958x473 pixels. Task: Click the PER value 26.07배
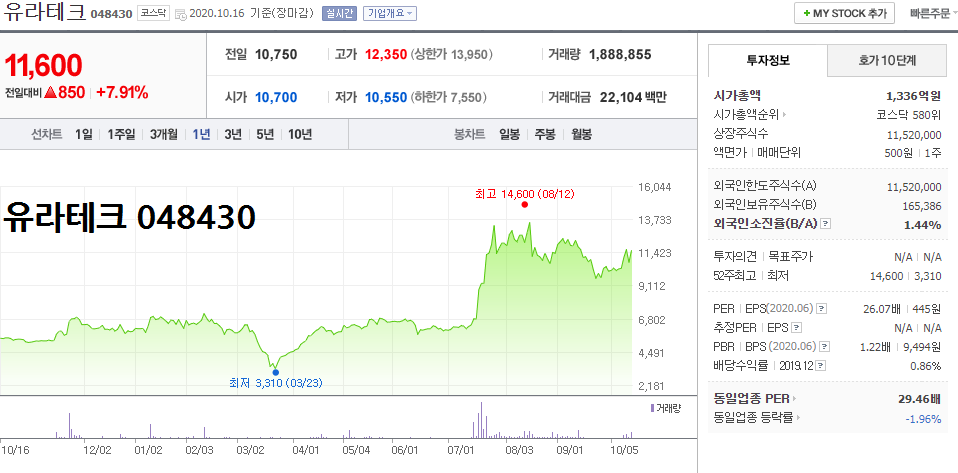pyautogui.click(x=880, y=309)
